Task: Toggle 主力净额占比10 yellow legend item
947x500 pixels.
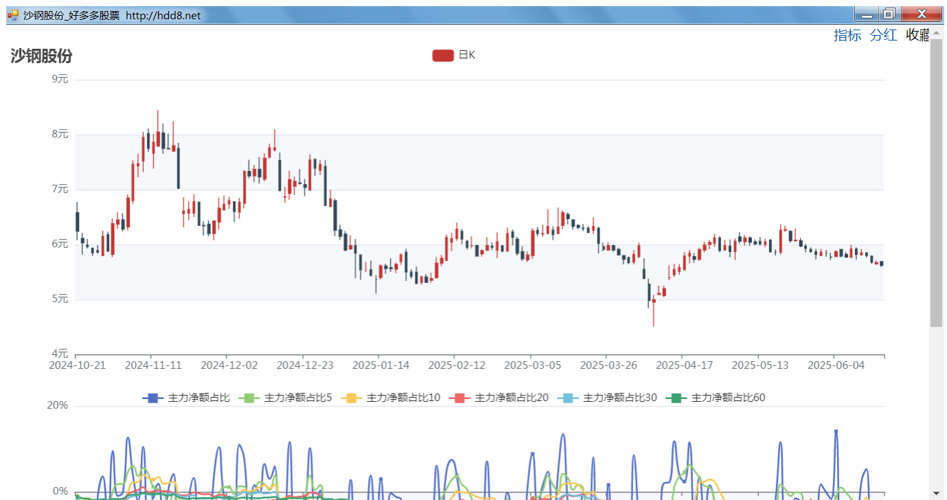Action: 391,398
